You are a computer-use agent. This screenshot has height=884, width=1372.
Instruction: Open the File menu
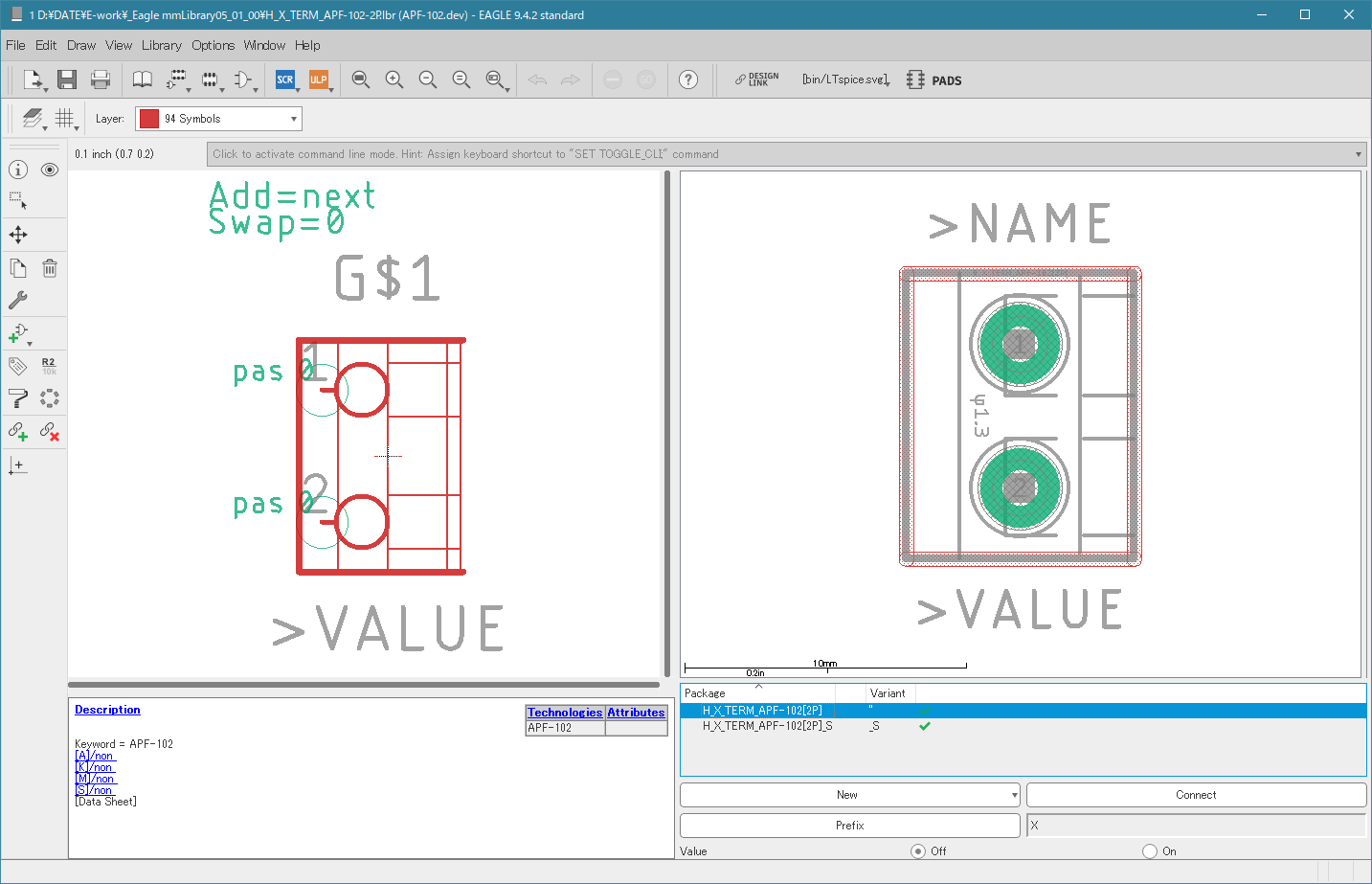(x=15, y=45)
